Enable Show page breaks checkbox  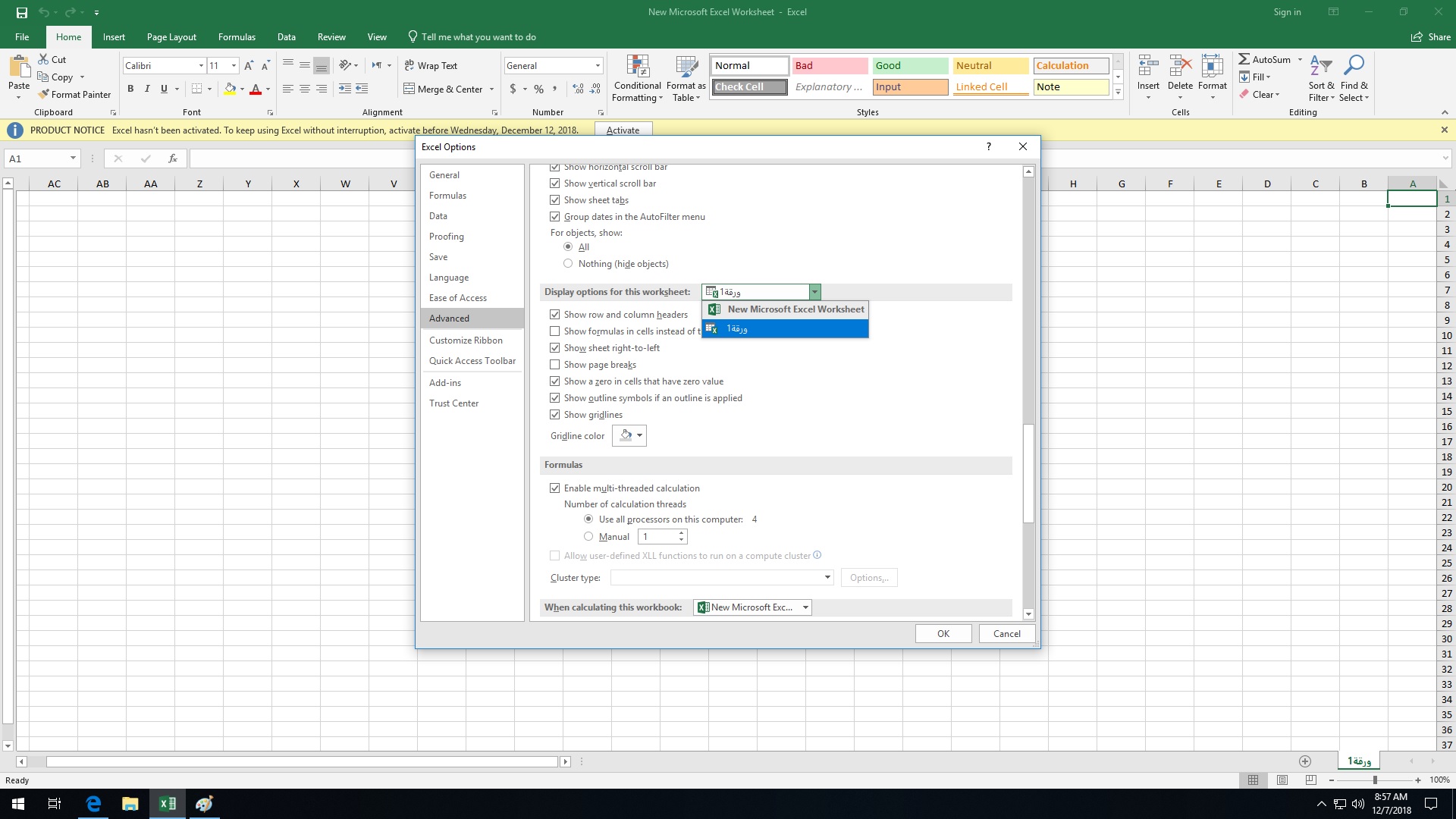click(x=555, y=365)
